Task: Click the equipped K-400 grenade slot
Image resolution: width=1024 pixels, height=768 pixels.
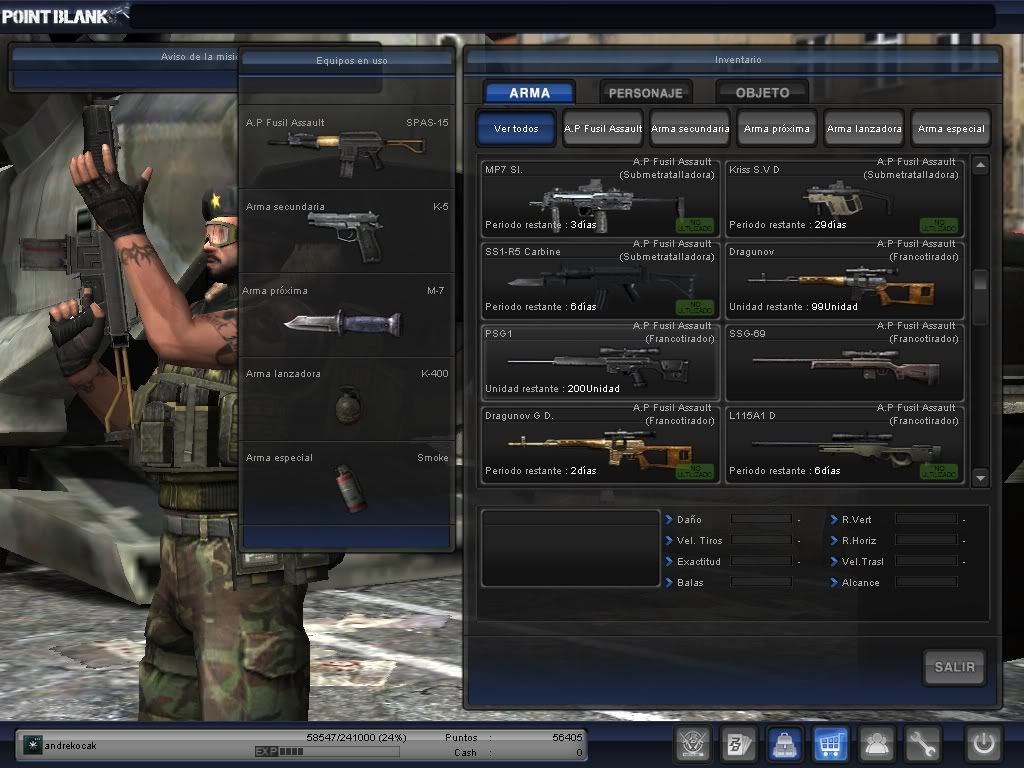Action: coord(347,399)
